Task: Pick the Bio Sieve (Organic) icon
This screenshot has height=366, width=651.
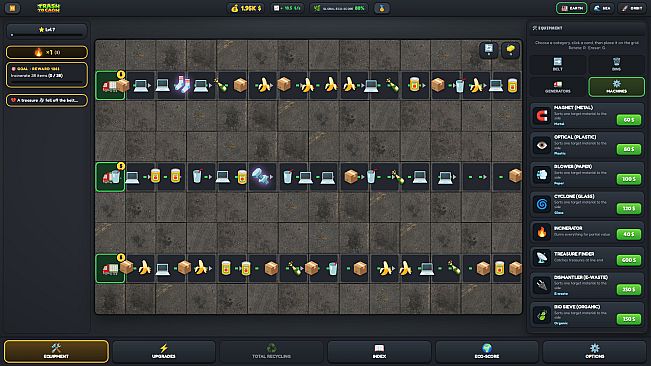Action: click(x=542, y=315)
